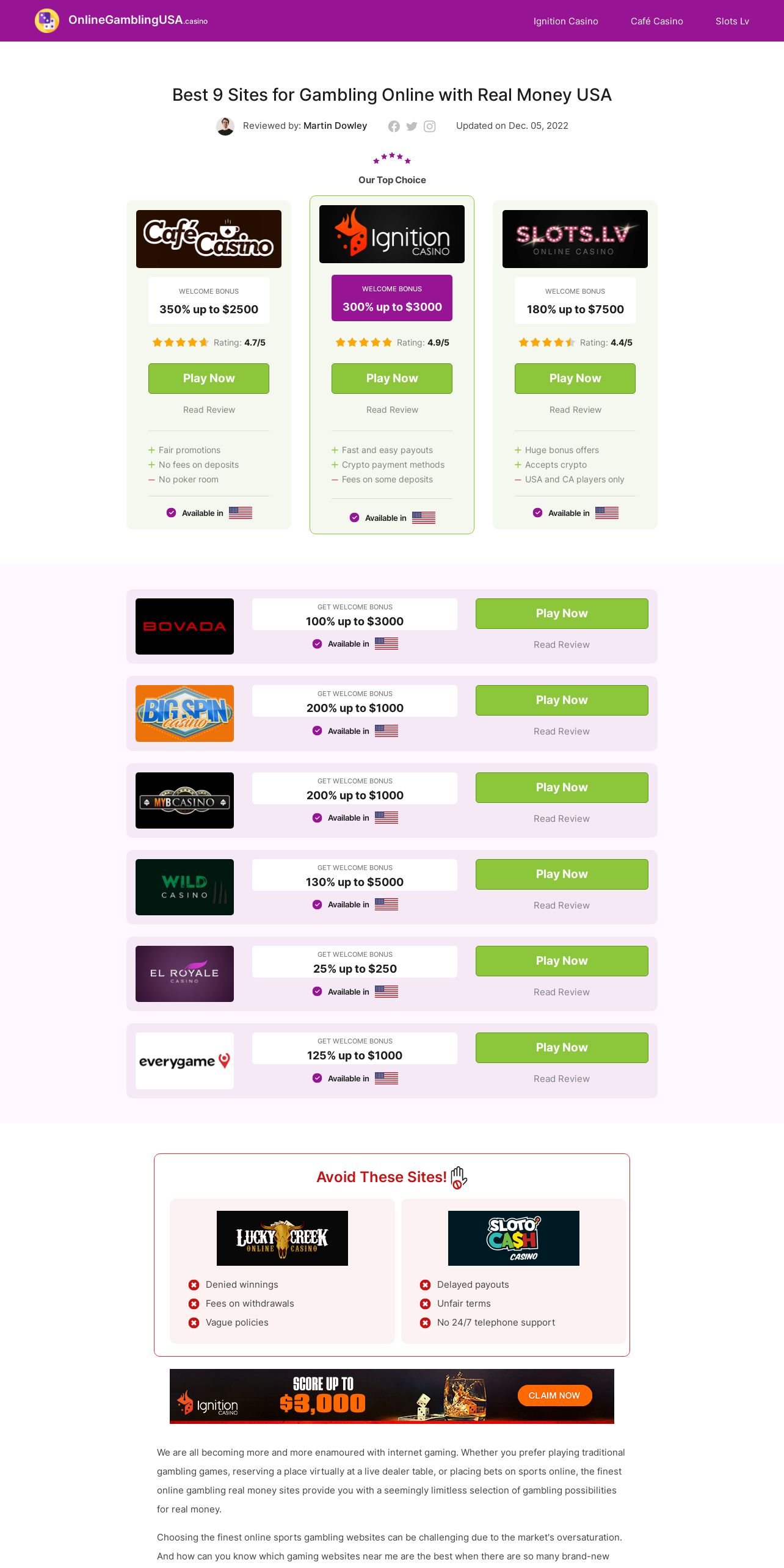This screenshot has height=1568, width=784.
Task: Open Read Review for El Royale
Action: pyautogui.click(x=562, y=992)
